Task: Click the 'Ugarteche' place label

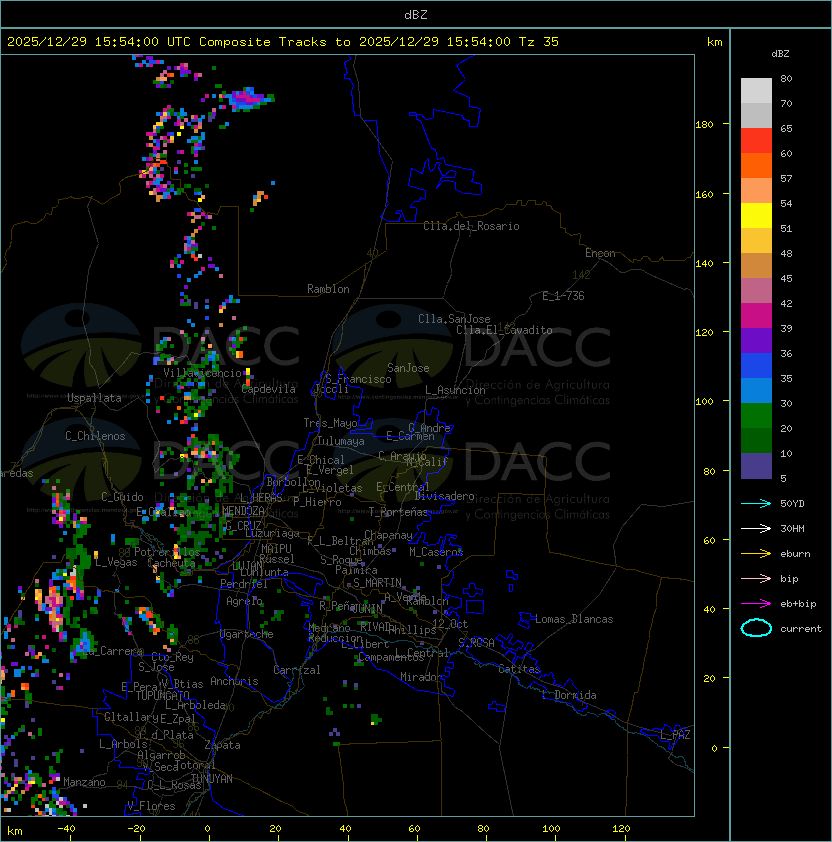Action: click(247, 634)
